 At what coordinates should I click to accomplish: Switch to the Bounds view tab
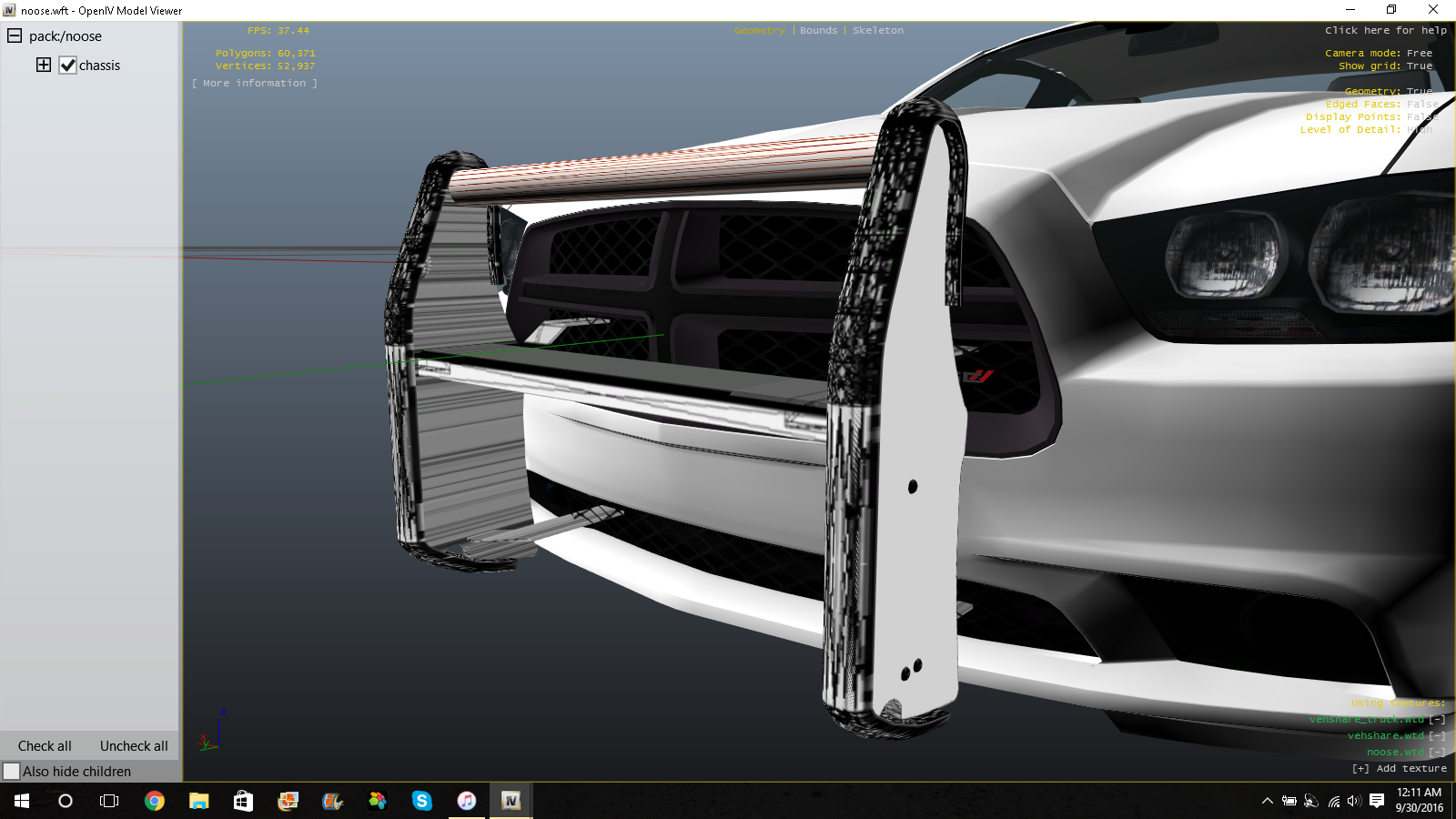pos(818,30)
